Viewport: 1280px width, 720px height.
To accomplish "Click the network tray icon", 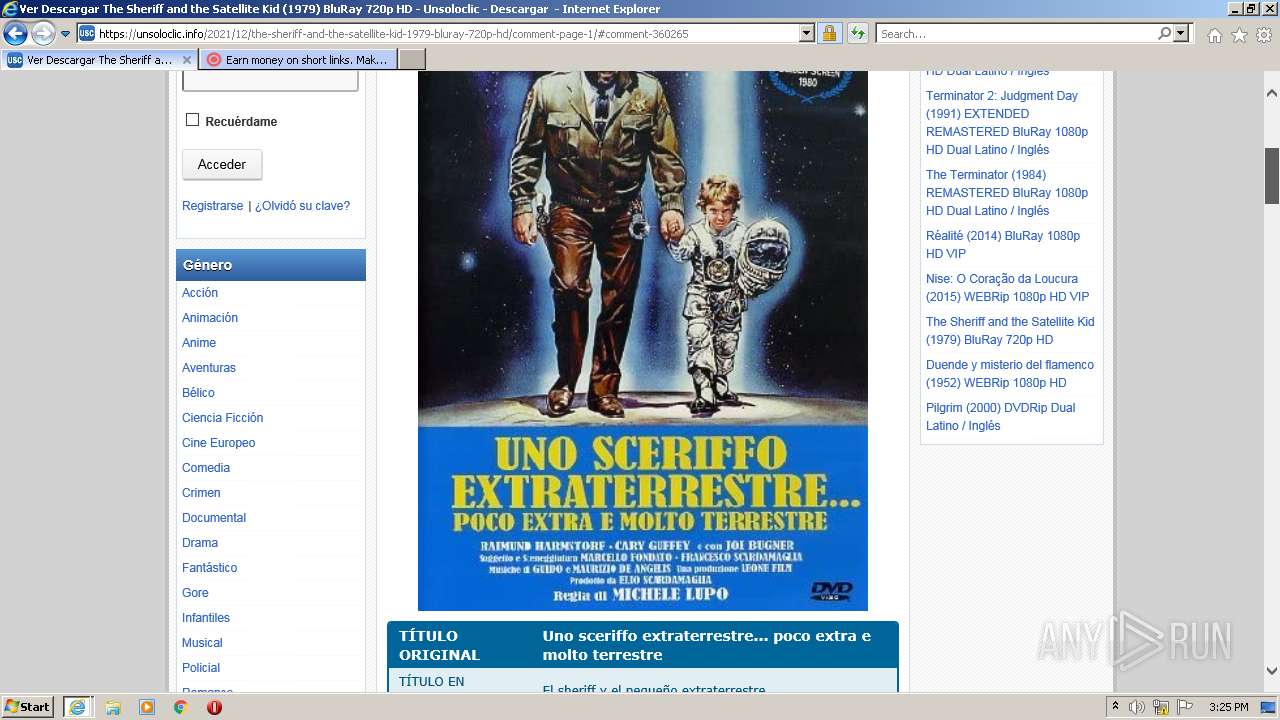I will [x=1160, y=707].
